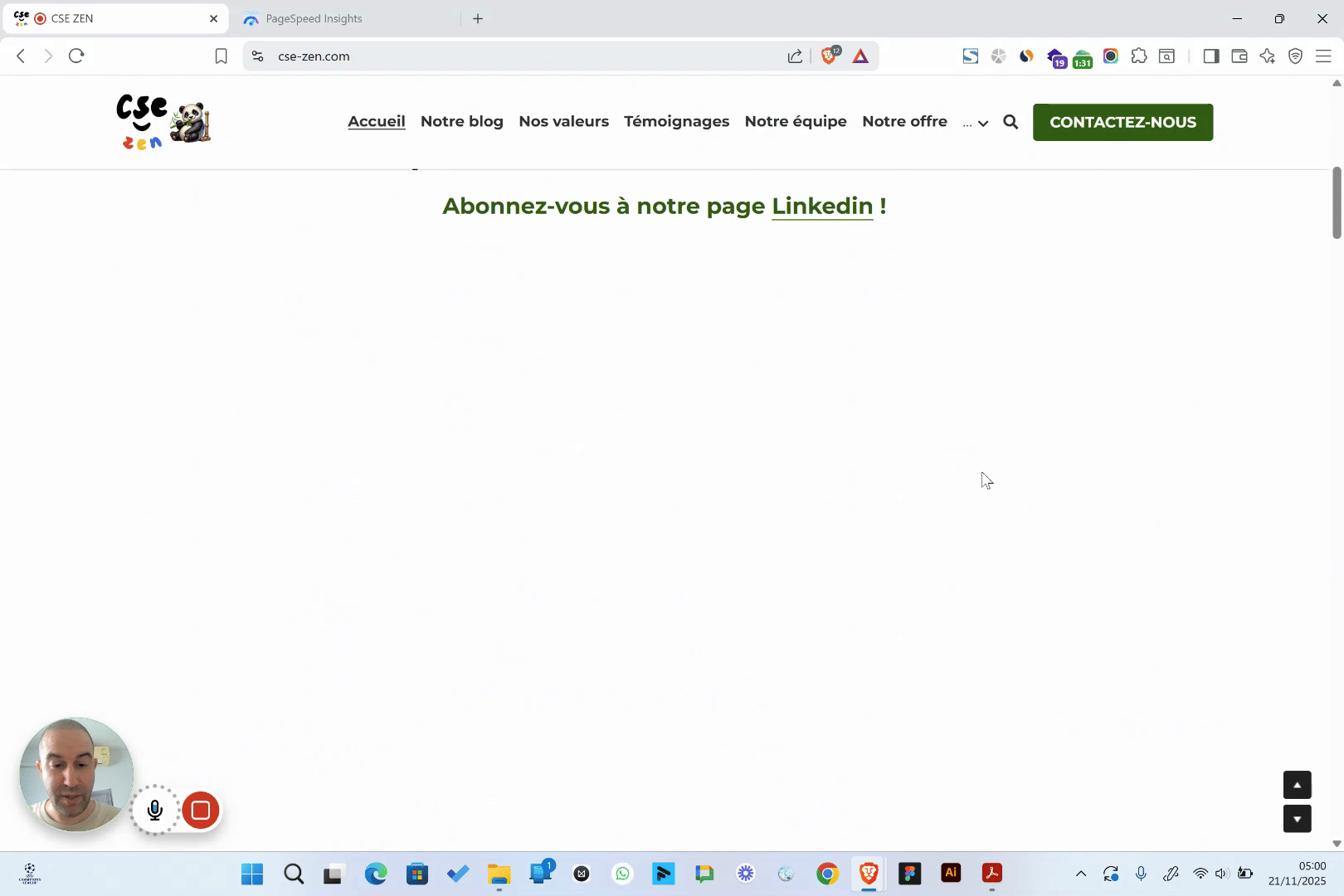Screen dimensions: 1344x896
Task: Switch to the PageSpeed Insights tab
Action: click(x=314, y=18)
